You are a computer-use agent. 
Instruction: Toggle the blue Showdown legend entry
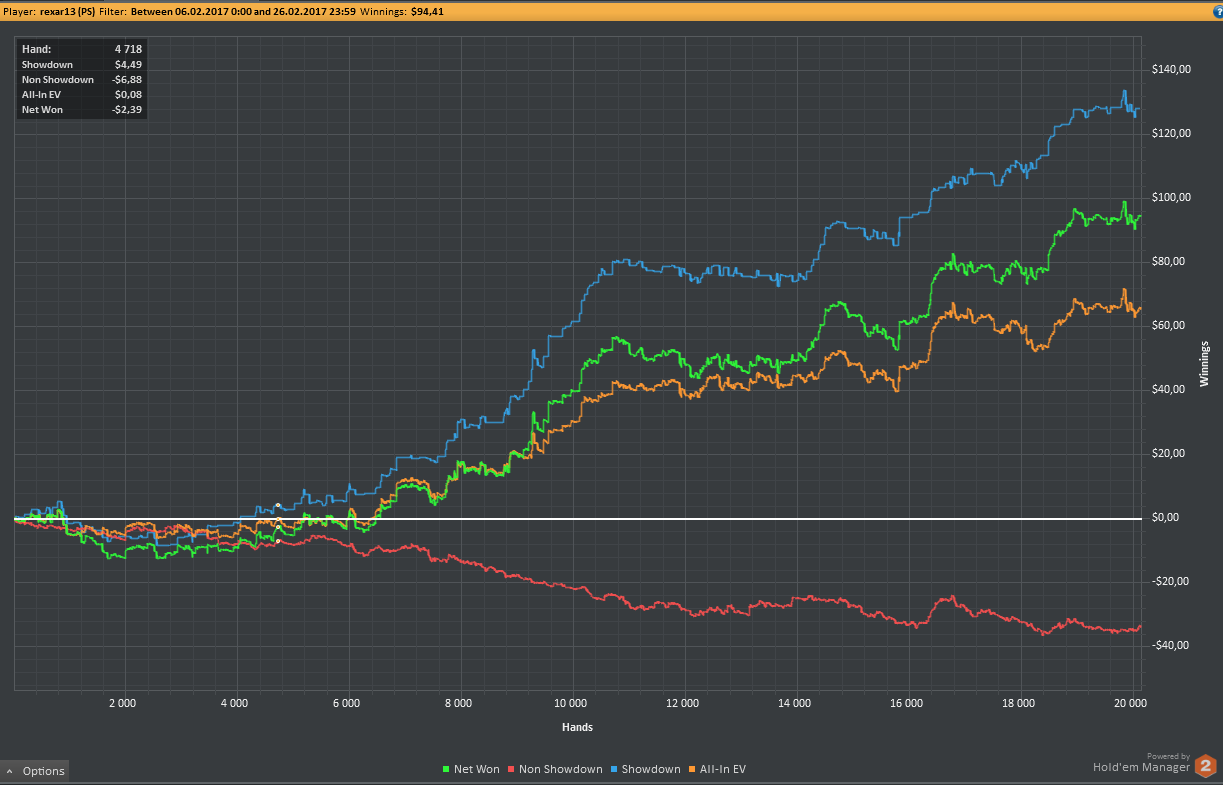(646, 769)
